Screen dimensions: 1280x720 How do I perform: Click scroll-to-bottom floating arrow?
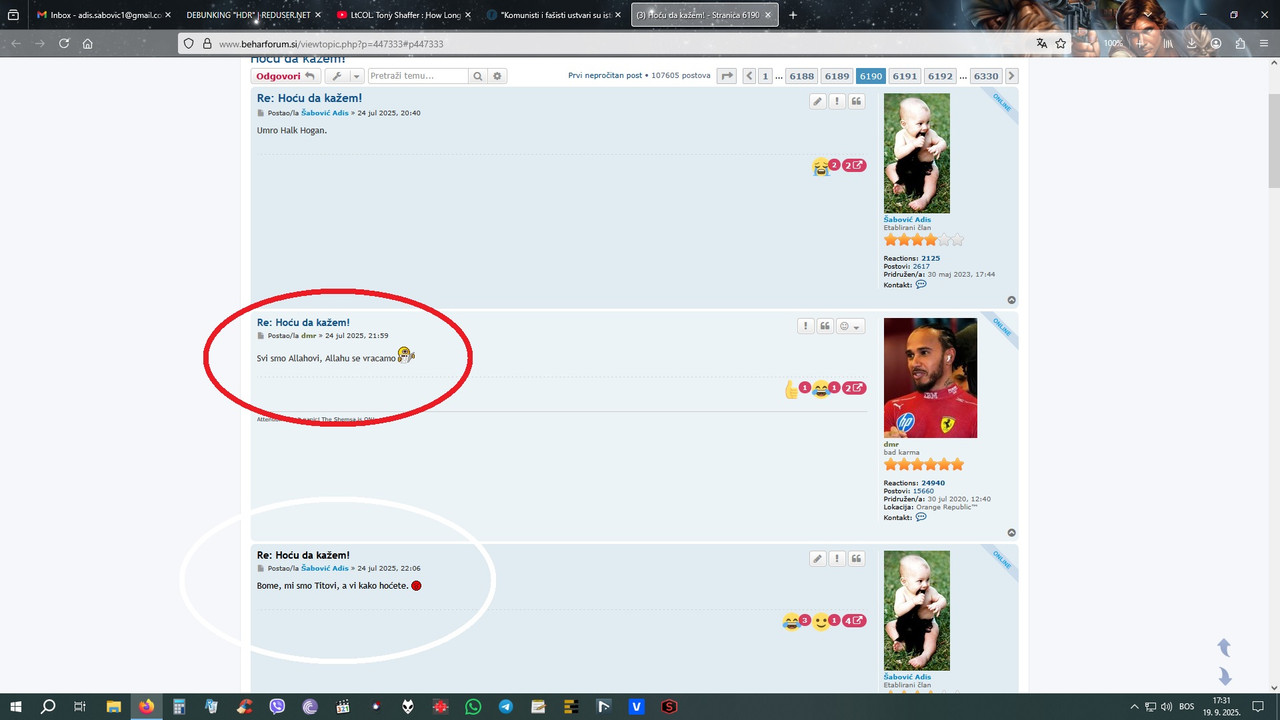pos(1223,677)
